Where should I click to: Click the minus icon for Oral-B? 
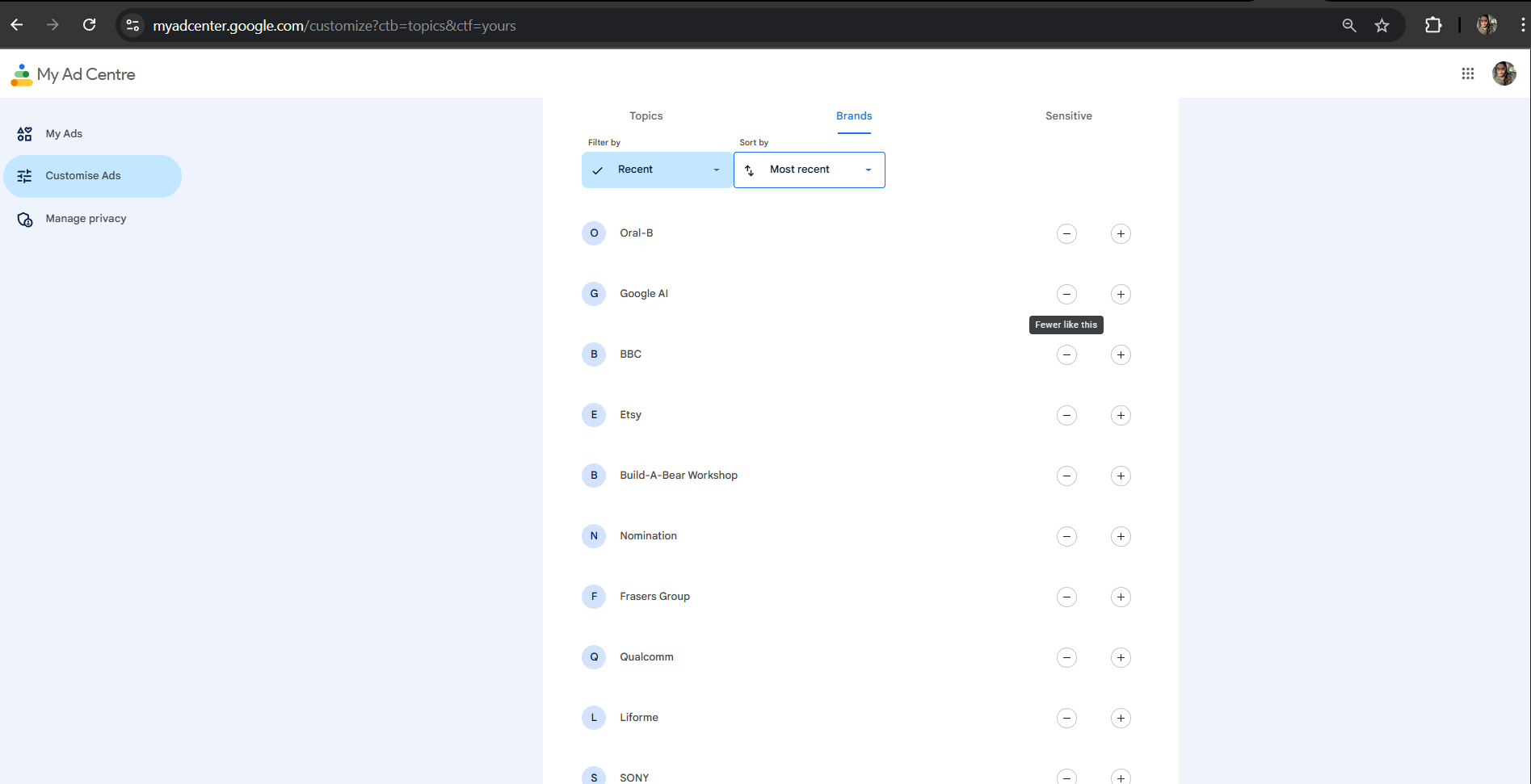click(1066, 233)
